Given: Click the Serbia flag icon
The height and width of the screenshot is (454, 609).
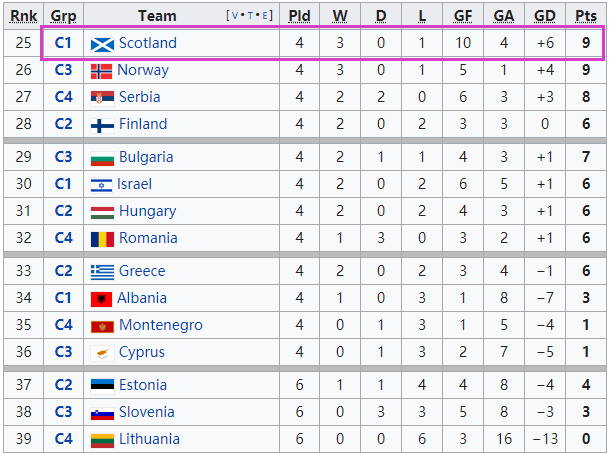Looking at the screenshot, I should [x=101, y=98].
